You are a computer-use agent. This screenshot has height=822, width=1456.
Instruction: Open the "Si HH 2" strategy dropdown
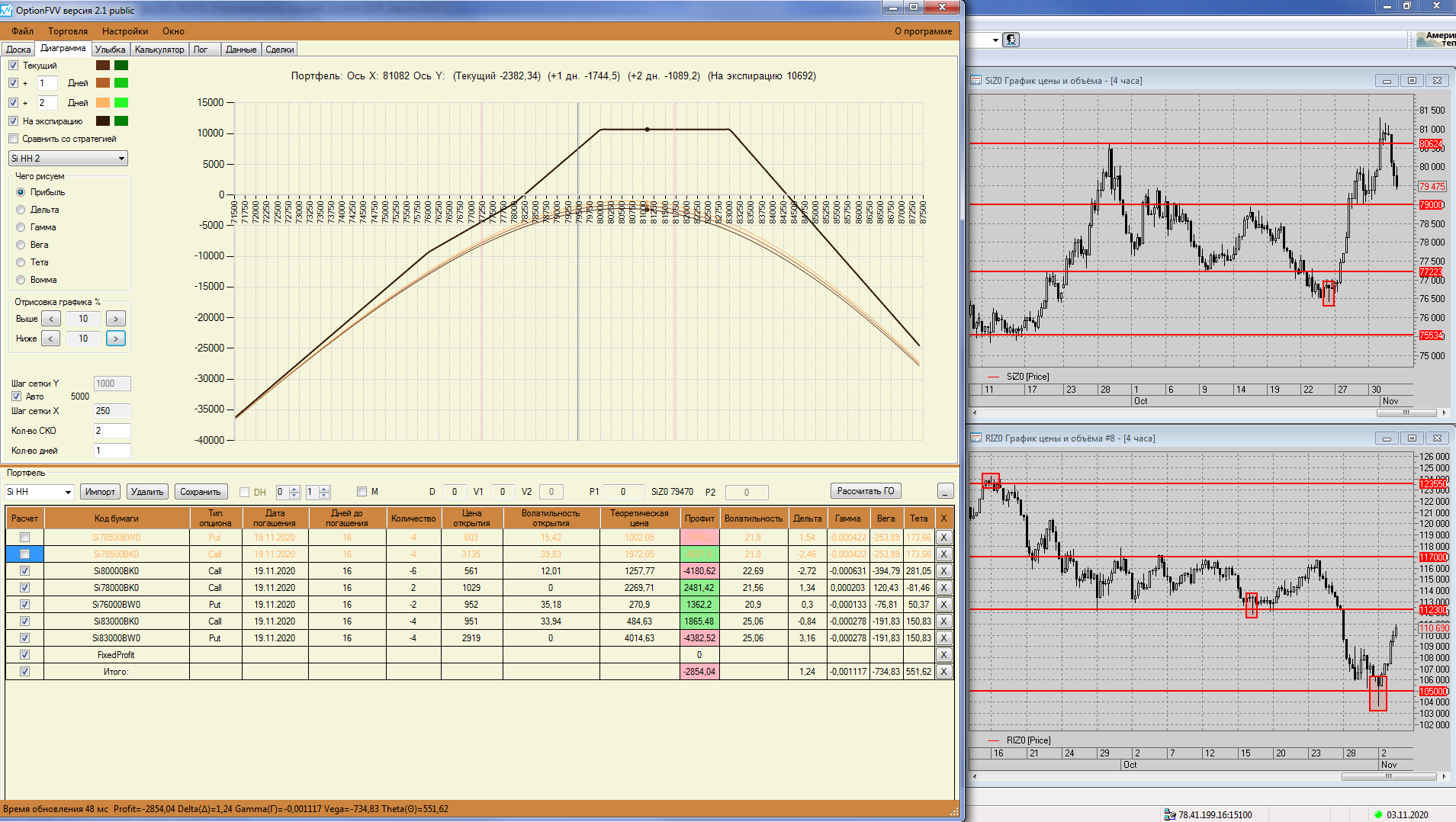(x=121, y=159)
